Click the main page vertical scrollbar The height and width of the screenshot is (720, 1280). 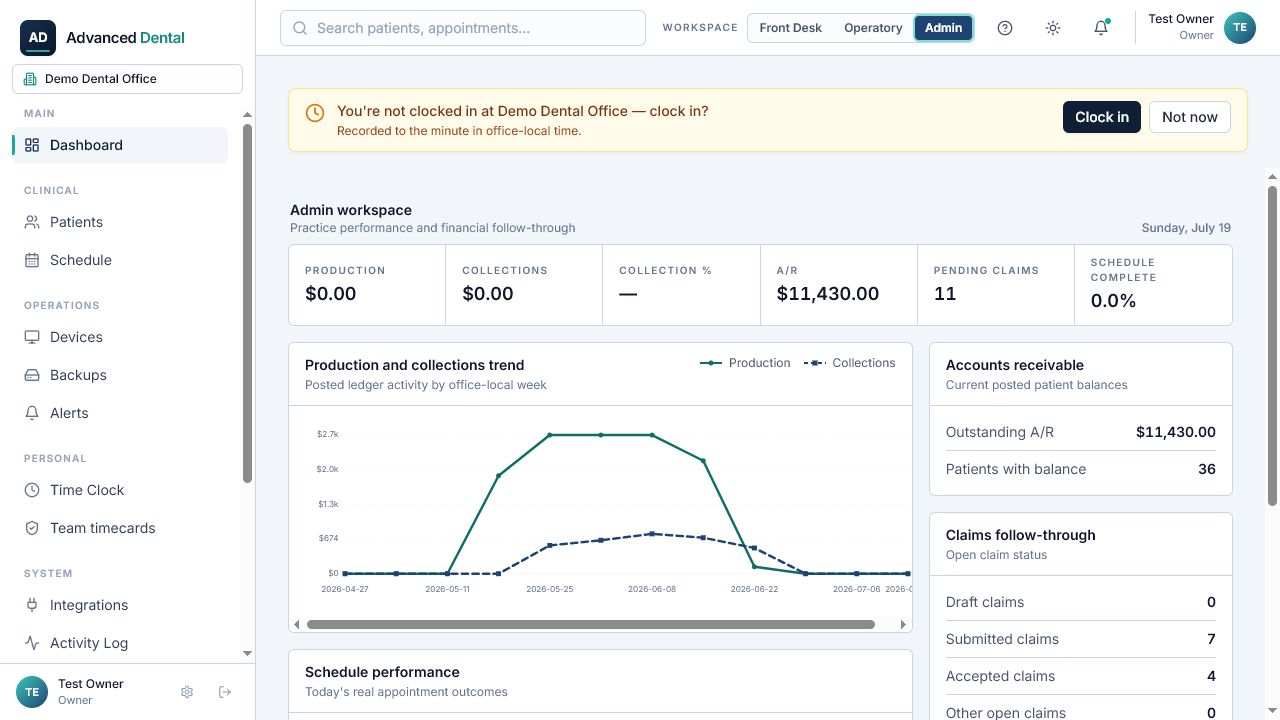1273,345
